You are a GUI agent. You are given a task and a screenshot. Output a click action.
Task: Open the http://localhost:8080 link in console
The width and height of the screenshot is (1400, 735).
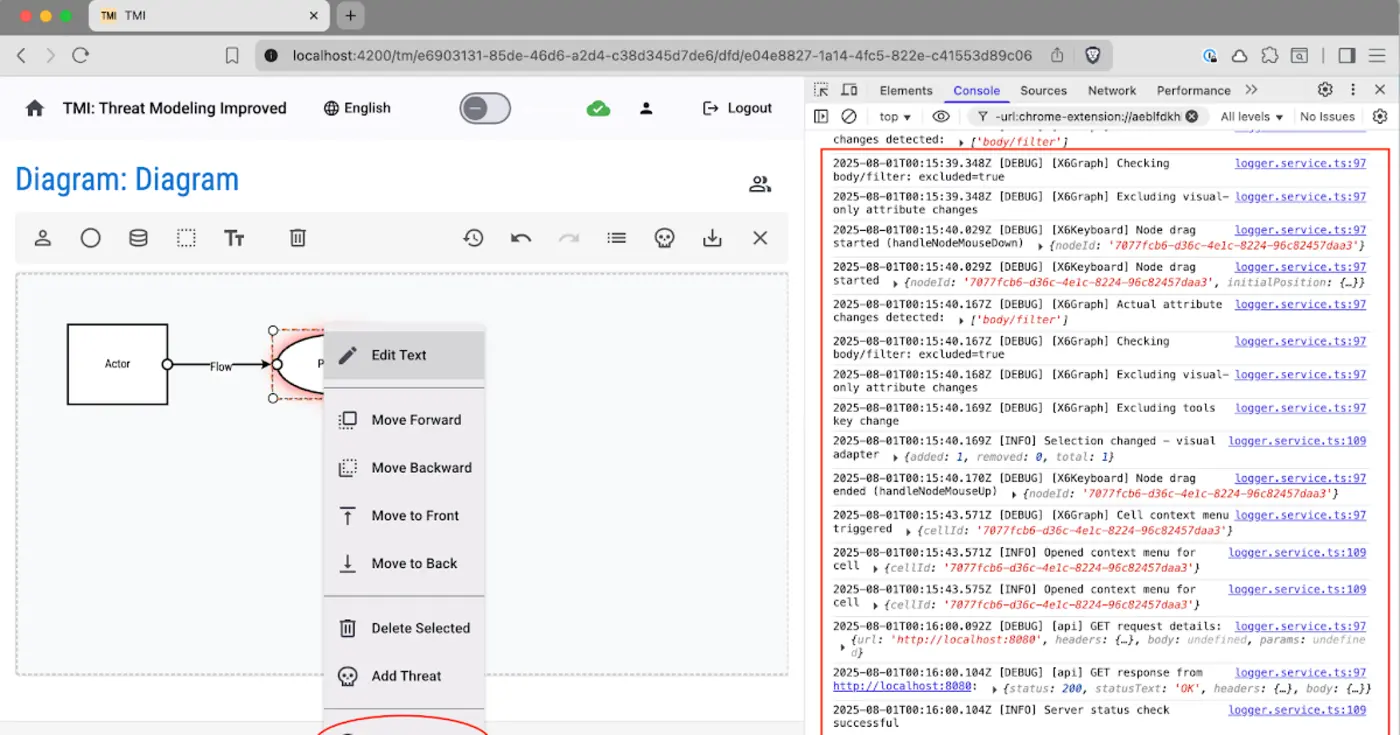click(902, 687)
